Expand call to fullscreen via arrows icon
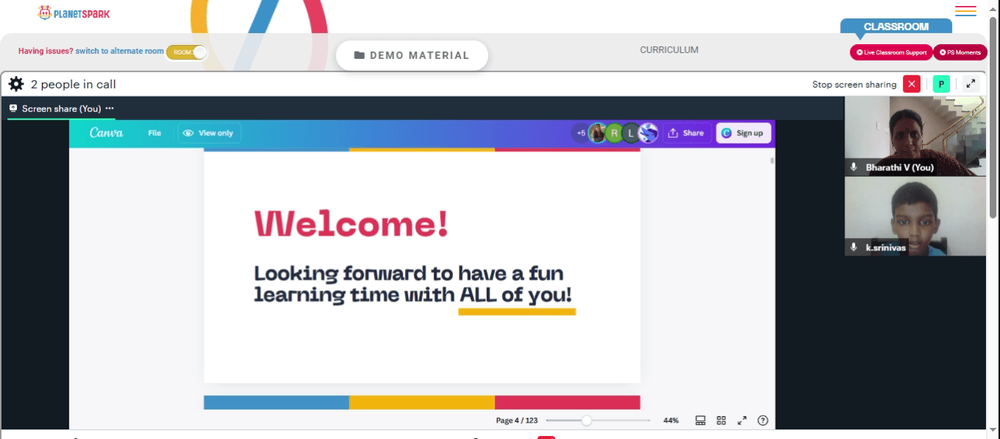 [971, 84]
